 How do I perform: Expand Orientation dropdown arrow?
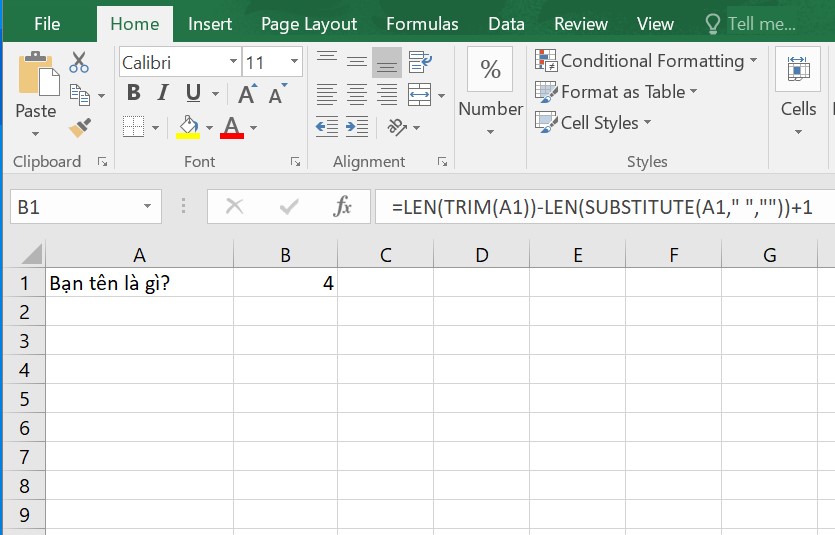pyautogui.click(x=416, y=128)
